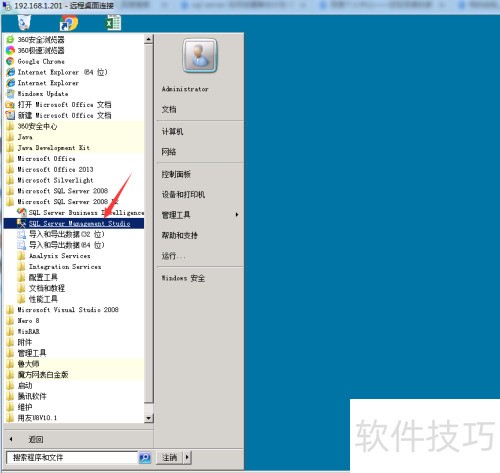This screenshot has width=500, height=473.
Task: Open 文档 from the right pane
Action: click(169, 109)
